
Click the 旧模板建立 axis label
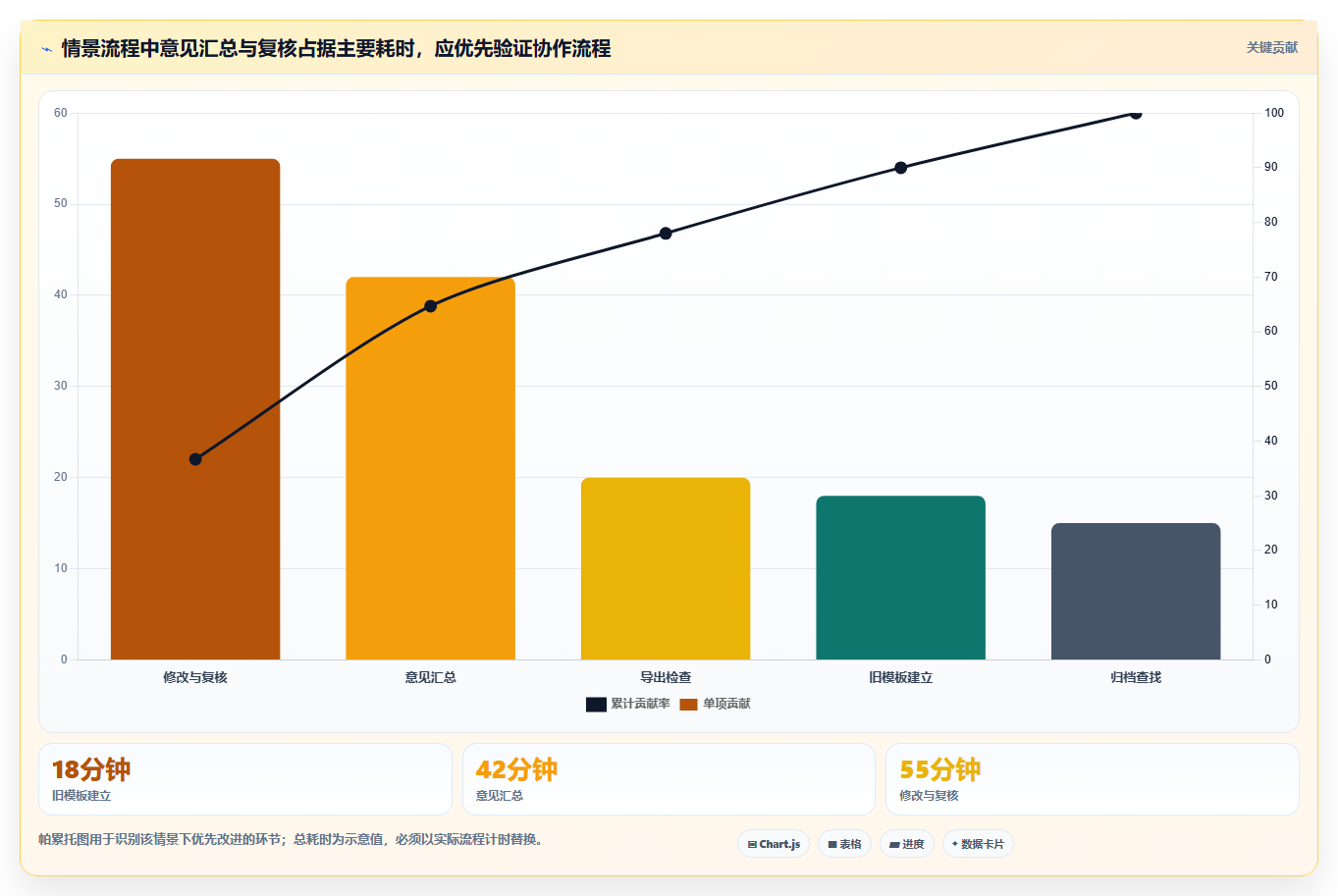(900, 677)
